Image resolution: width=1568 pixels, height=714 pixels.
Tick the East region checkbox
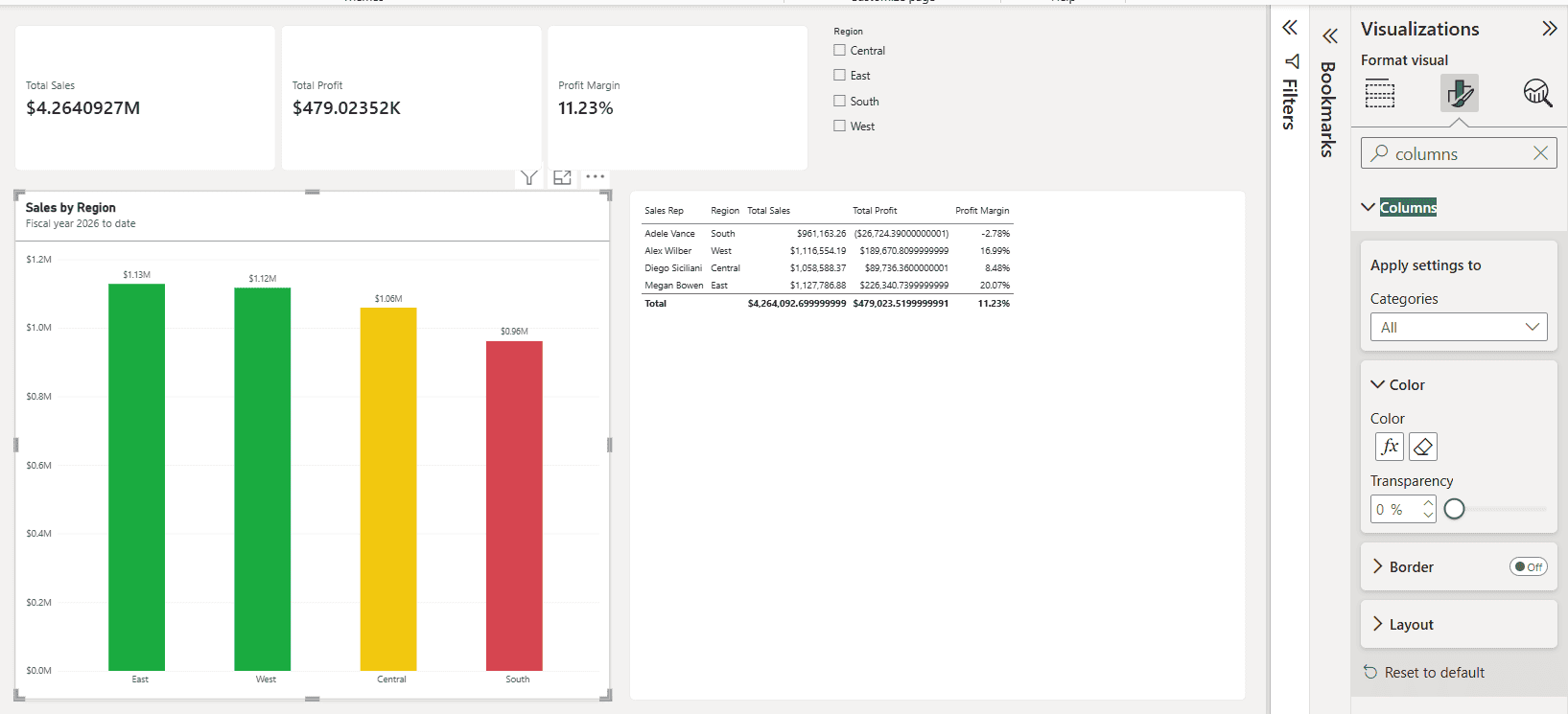click(839, 76)
